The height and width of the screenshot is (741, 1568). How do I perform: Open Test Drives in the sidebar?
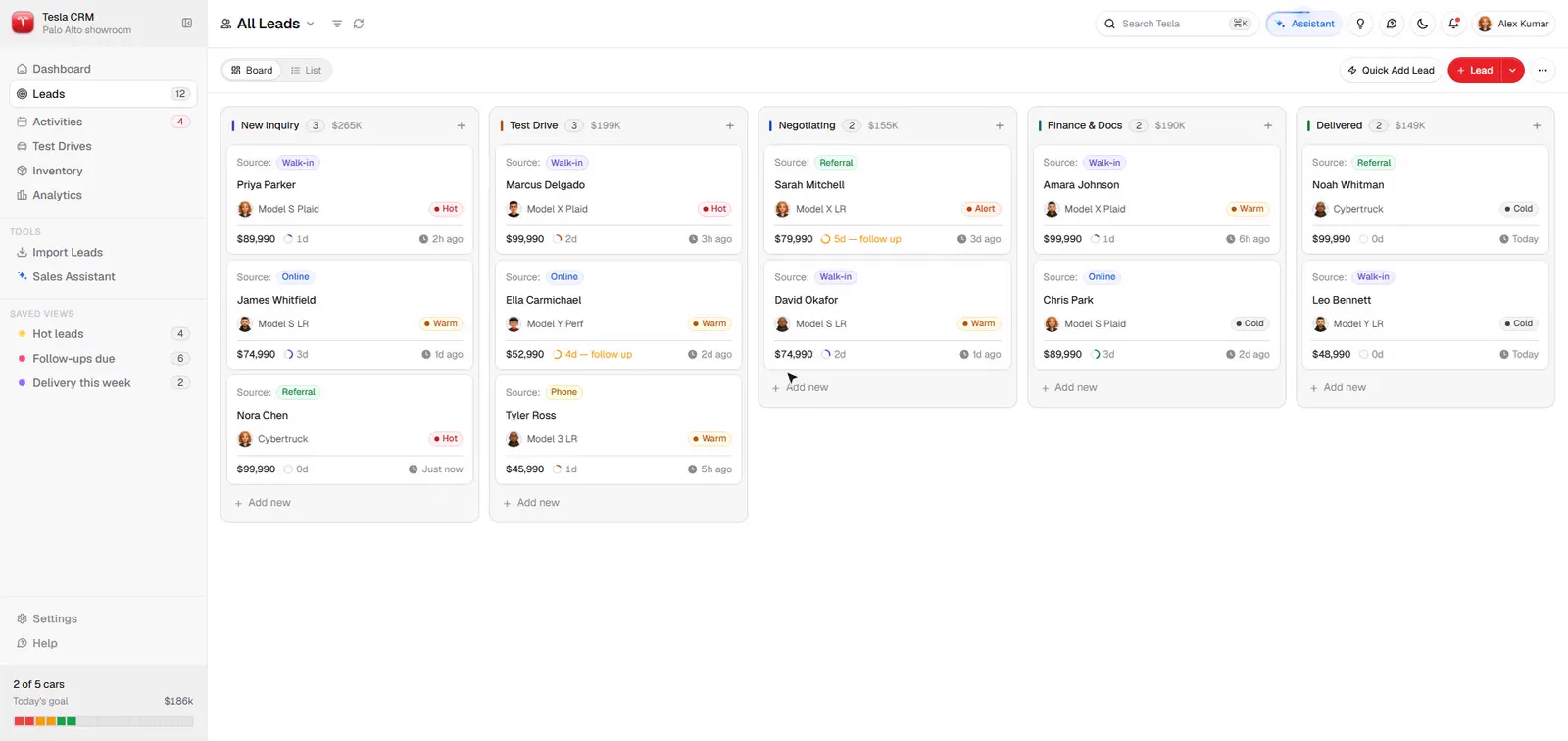(103, 146)
